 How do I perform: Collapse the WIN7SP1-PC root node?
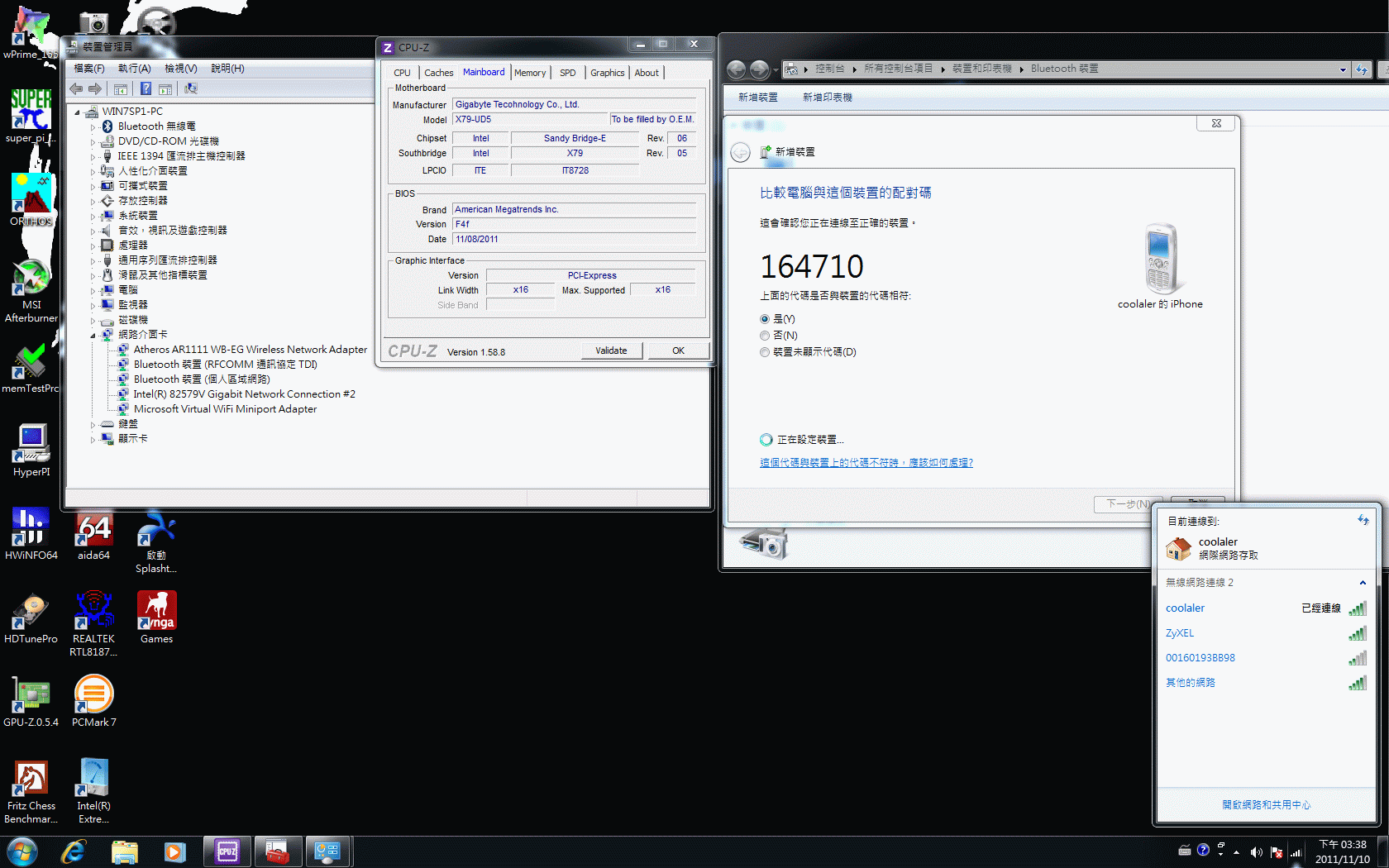point(78,112)
